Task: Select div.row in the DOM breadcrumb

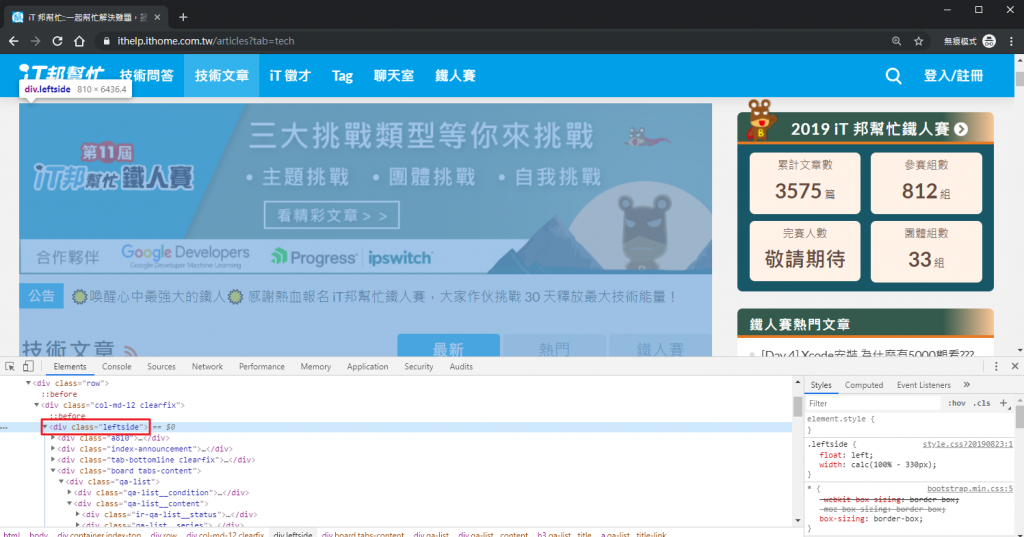Action: click(x=163, y=534)
